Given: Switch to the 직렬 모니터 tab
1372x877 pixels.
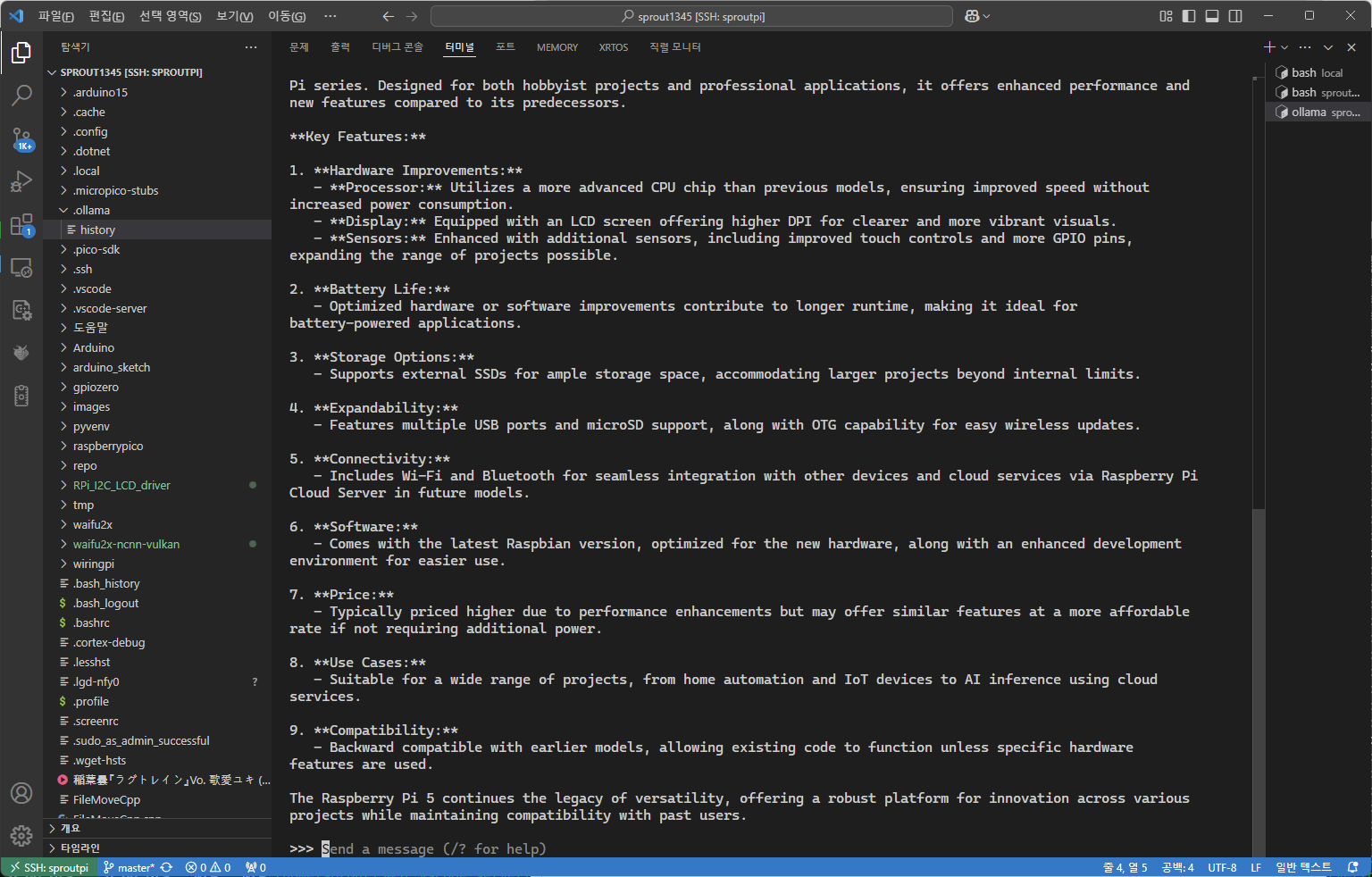Looking at the screenshot, I should (x=675, y=47).
